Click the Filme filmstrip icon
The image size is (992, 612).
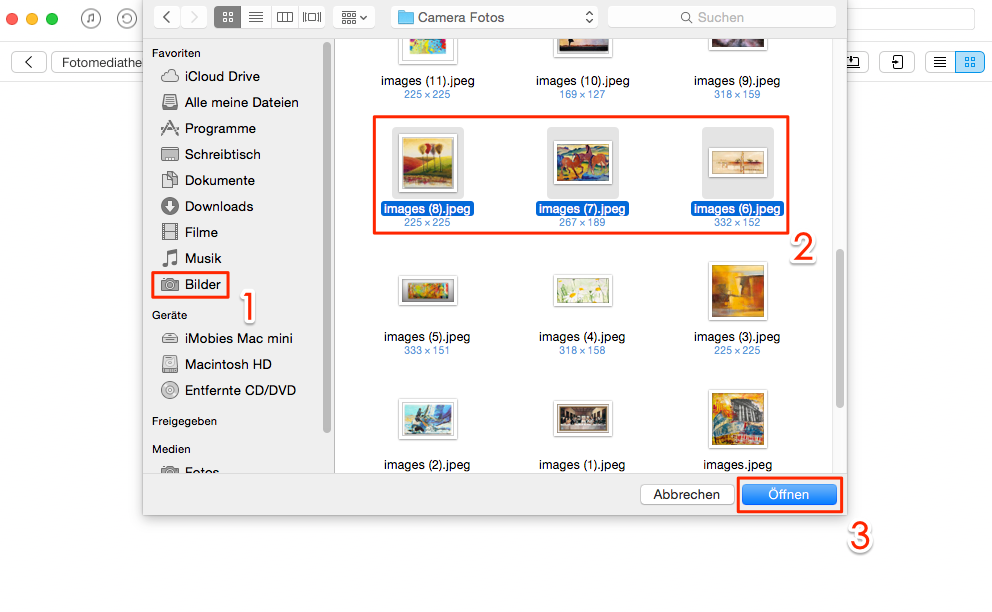(170, 232)
